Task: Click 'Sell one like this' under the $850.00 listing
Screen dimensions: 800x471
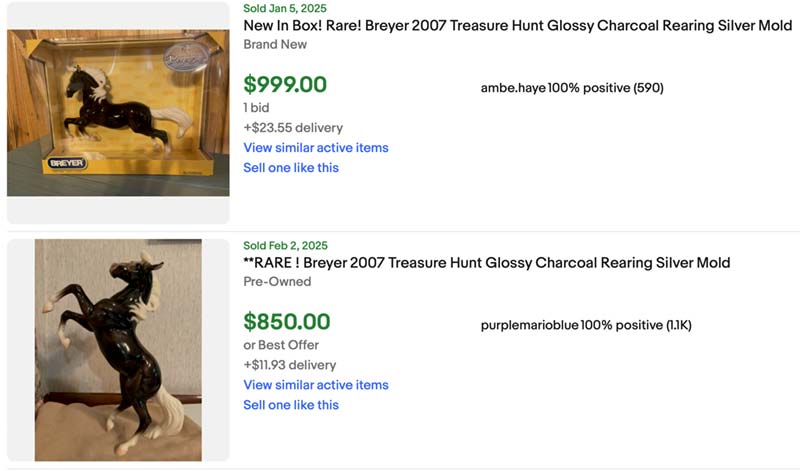Action: 291,405
